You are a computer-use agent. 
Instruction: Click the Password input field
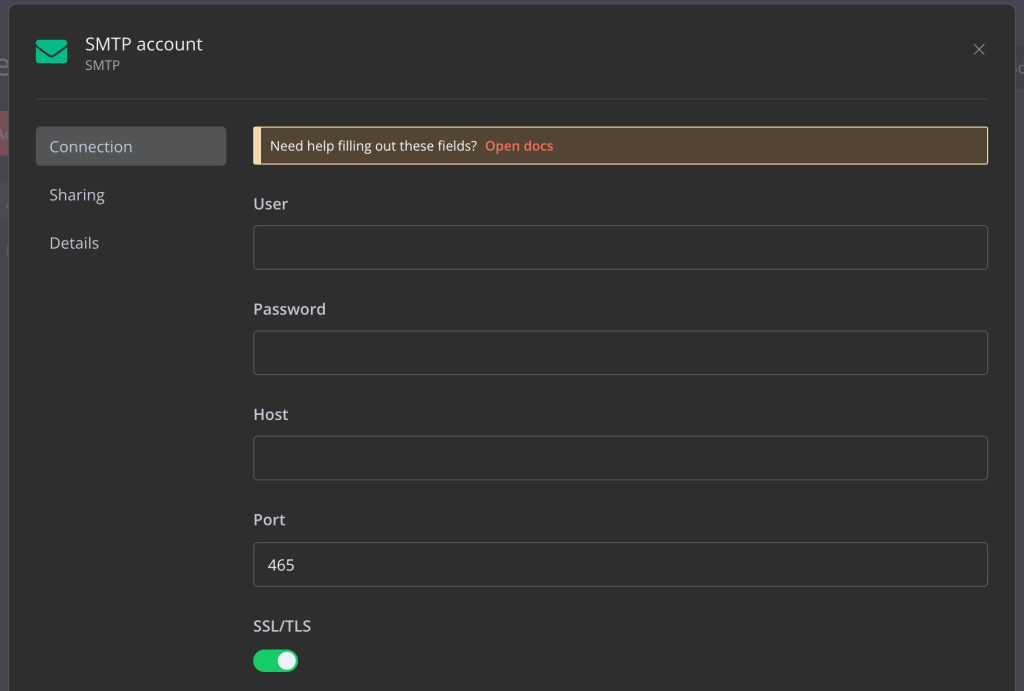click(x=620, y=352)
